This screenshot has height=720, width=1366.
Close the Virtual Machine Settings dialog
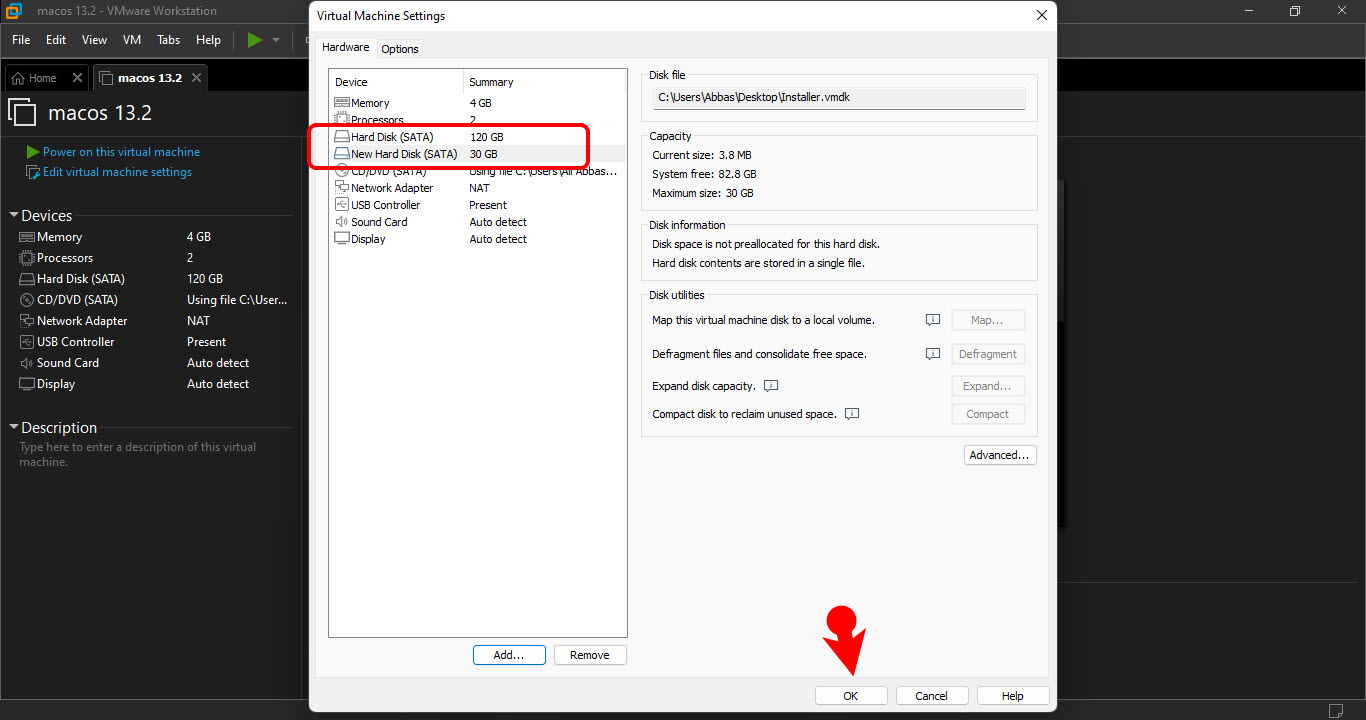[x=1042, y=15]
